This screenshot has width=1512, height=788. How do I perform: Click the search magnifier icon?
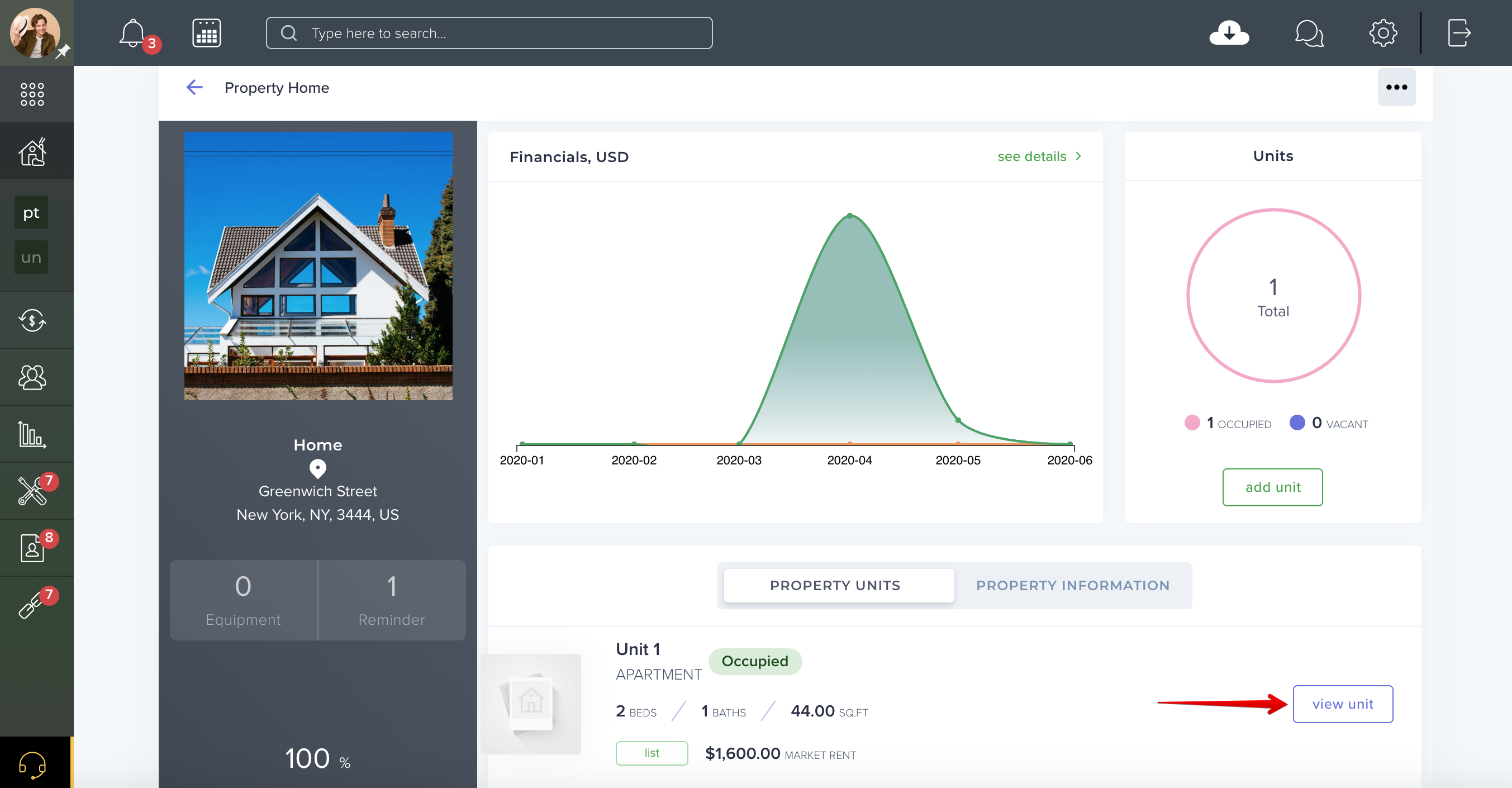click(x=289, y=33)
